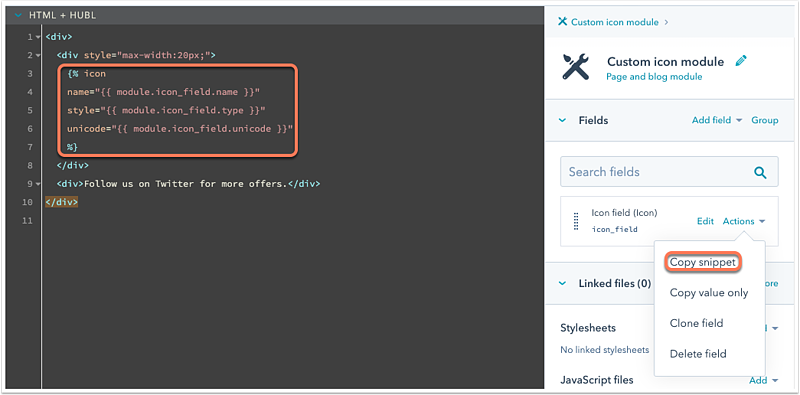
Task: Click code line with module.icon_field.type
Action: pos(166,110)
